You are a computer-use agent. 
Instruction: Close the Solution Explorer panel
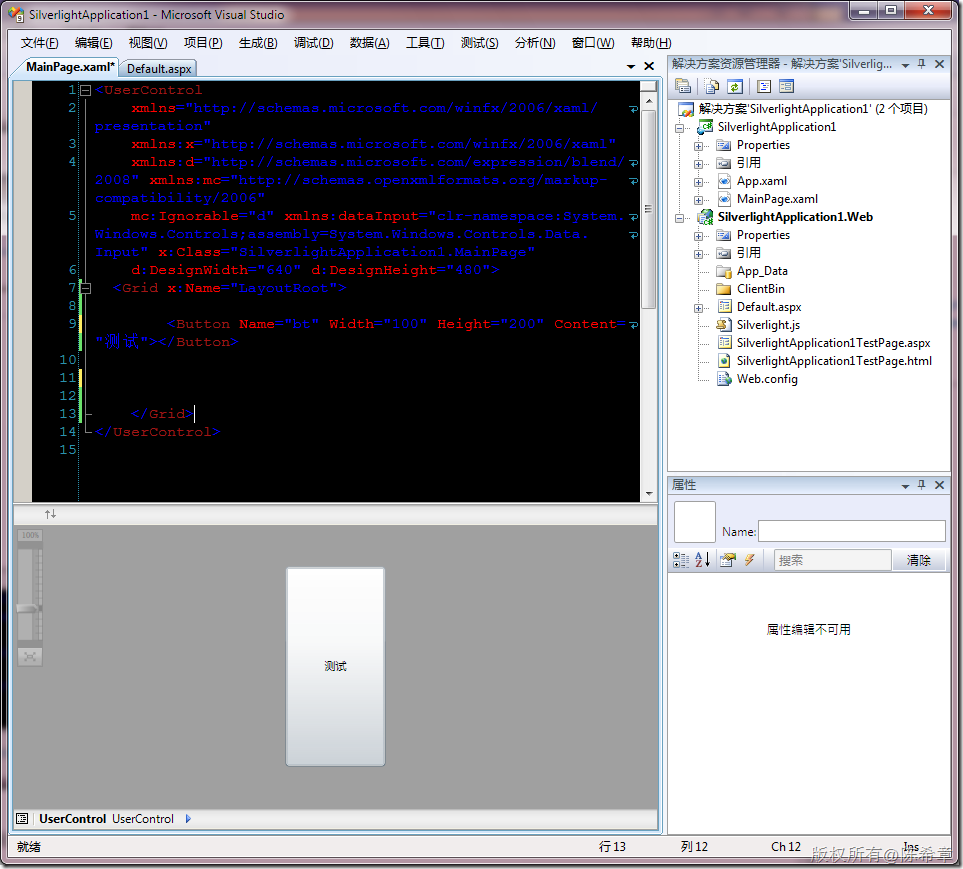click(939, 64)
